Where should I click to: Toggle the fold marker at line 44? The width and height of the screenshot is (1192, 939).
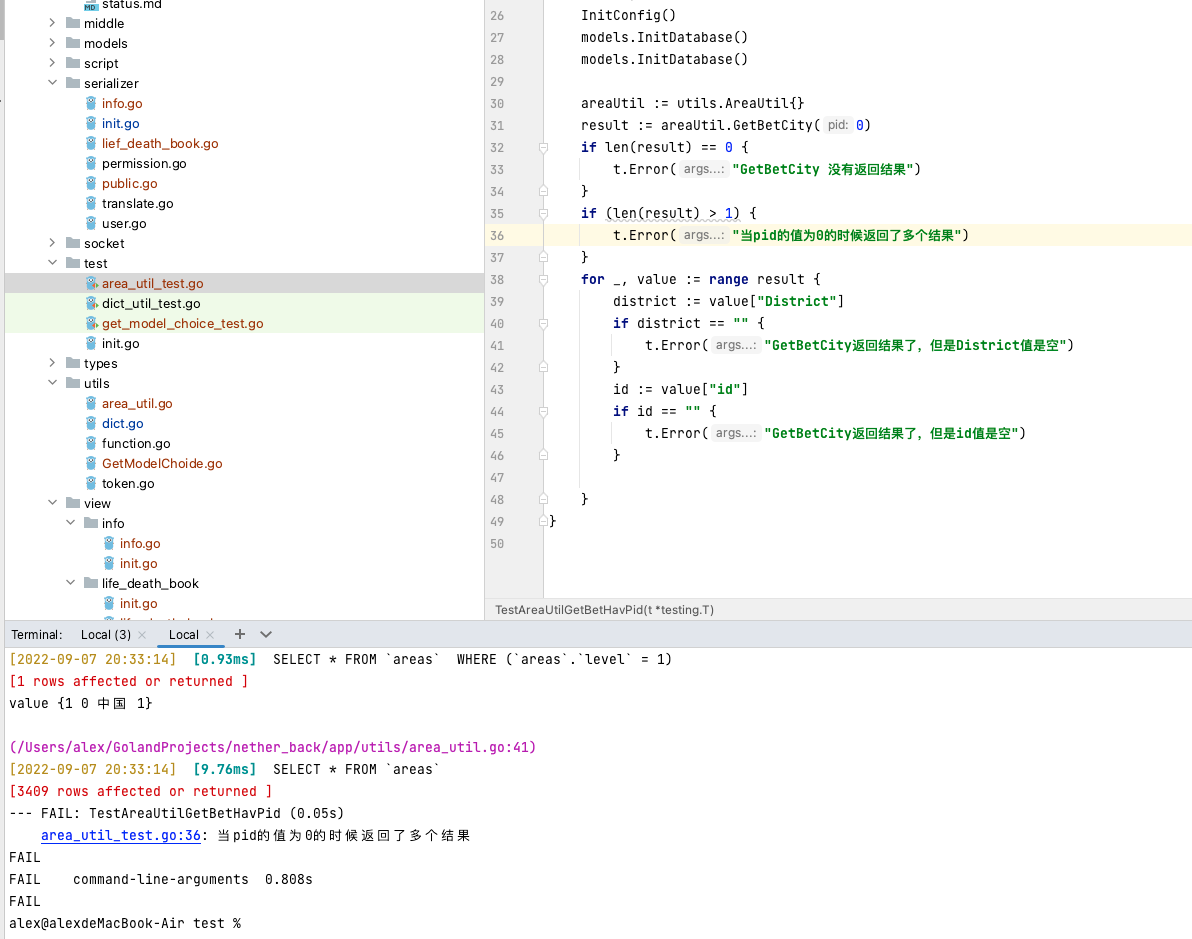pos(543,411)
